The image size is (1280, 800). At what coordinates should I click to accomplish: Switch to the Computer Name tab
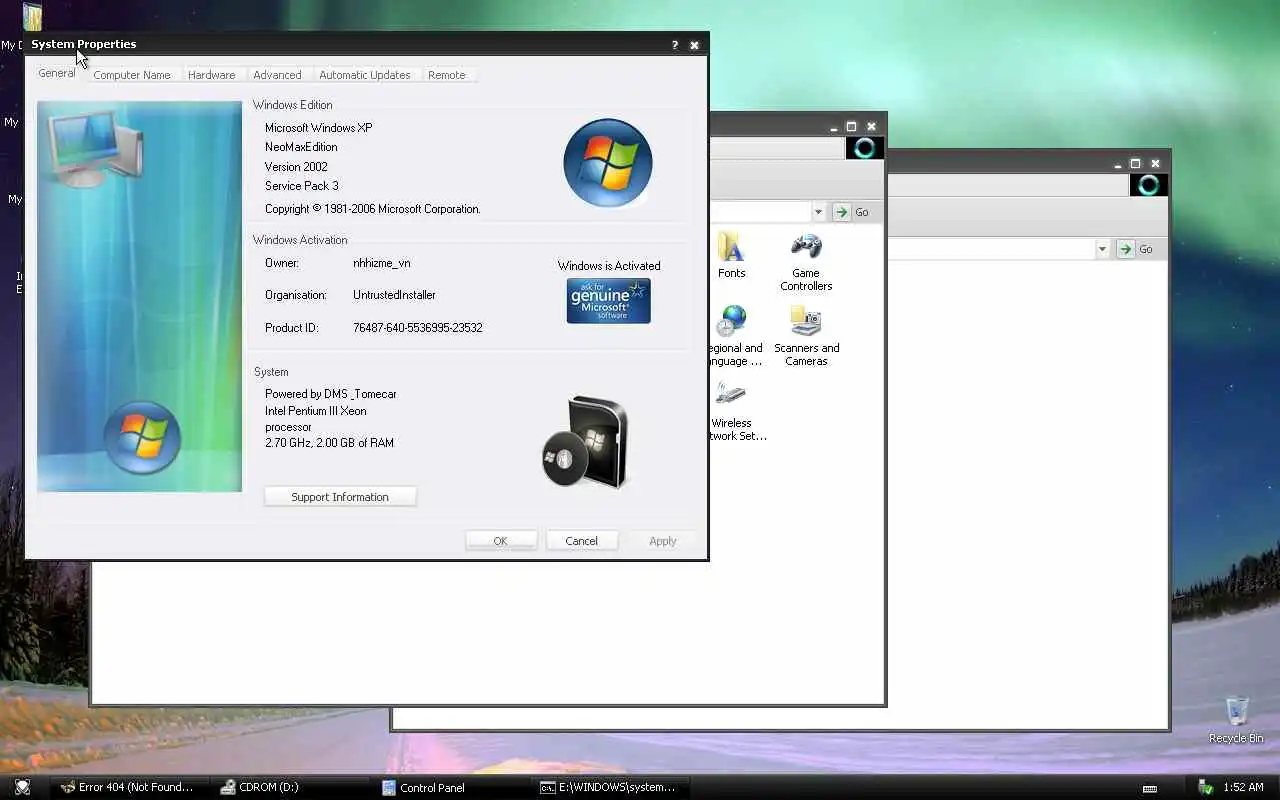(132, 75)
